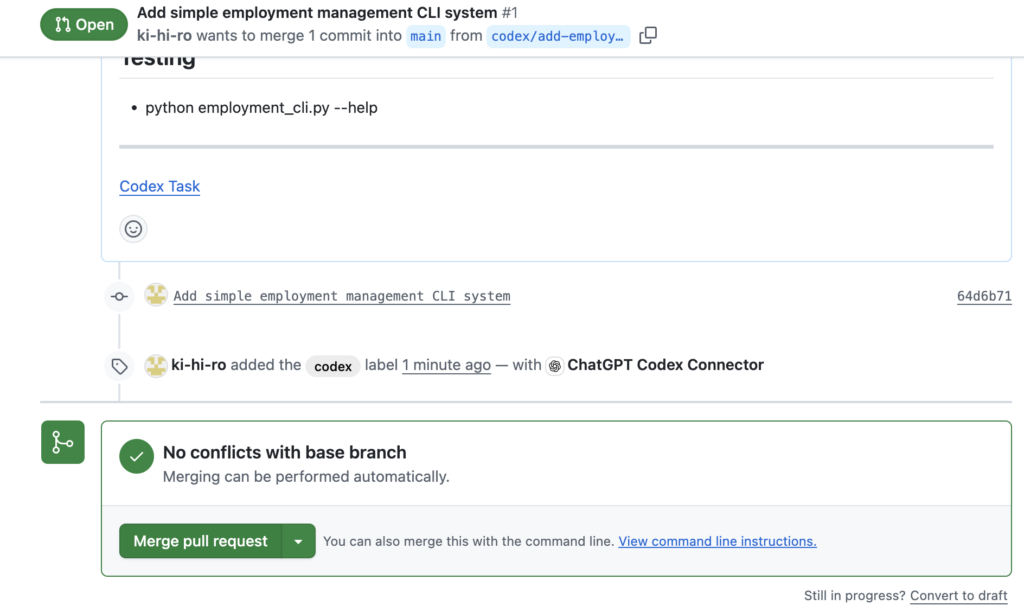Expand the merge method dropdown arrow
Viewport: 1024px width, 612px height.
tap(298, 541)
